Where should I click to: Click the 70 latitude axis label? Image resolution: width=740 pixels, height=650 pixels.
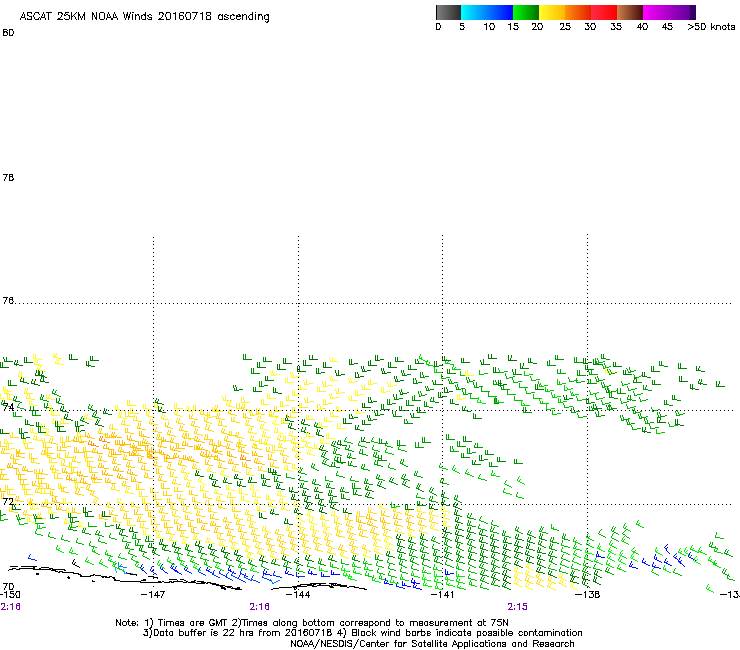[8, 587]
